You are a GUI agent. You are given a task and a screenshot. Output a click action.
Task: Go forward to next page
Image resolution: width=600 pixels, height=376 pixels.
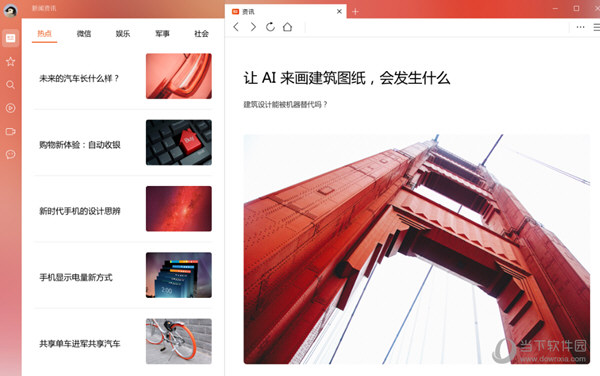pyautogui.click(x=253, y=27)
